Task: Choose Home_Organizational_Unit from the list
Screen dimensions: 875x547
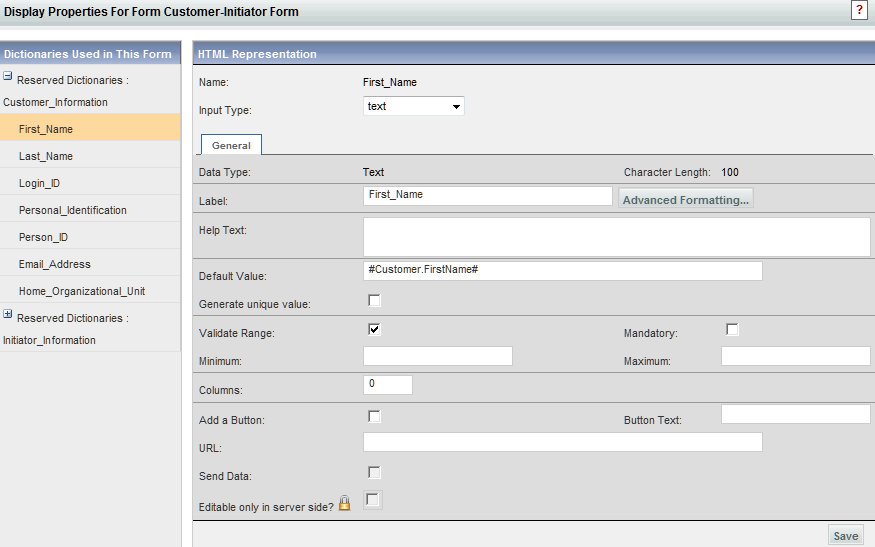Action: tap(82, 291)
